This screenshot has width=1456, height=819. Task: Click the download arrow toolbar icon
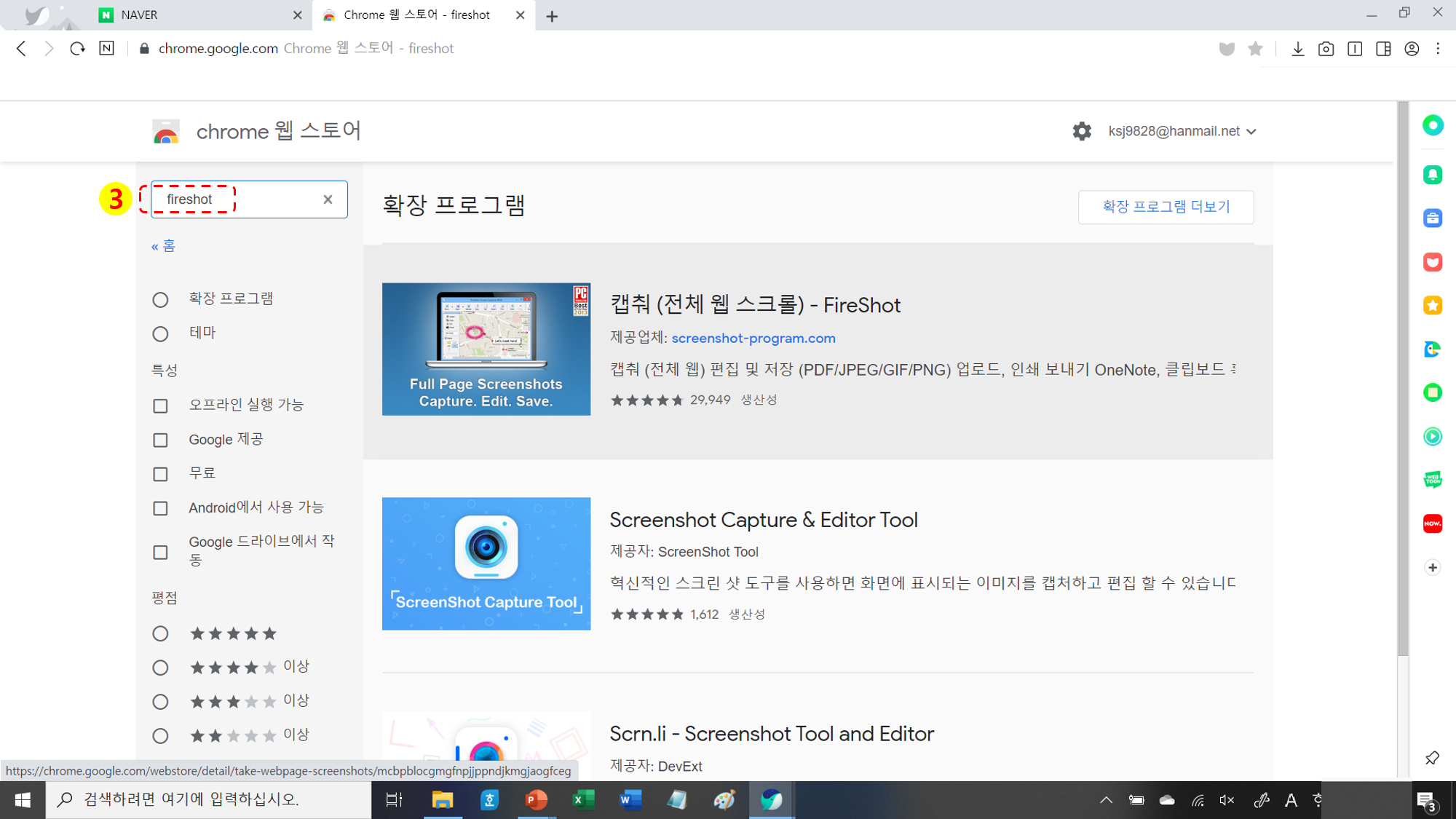[1297, 49]
